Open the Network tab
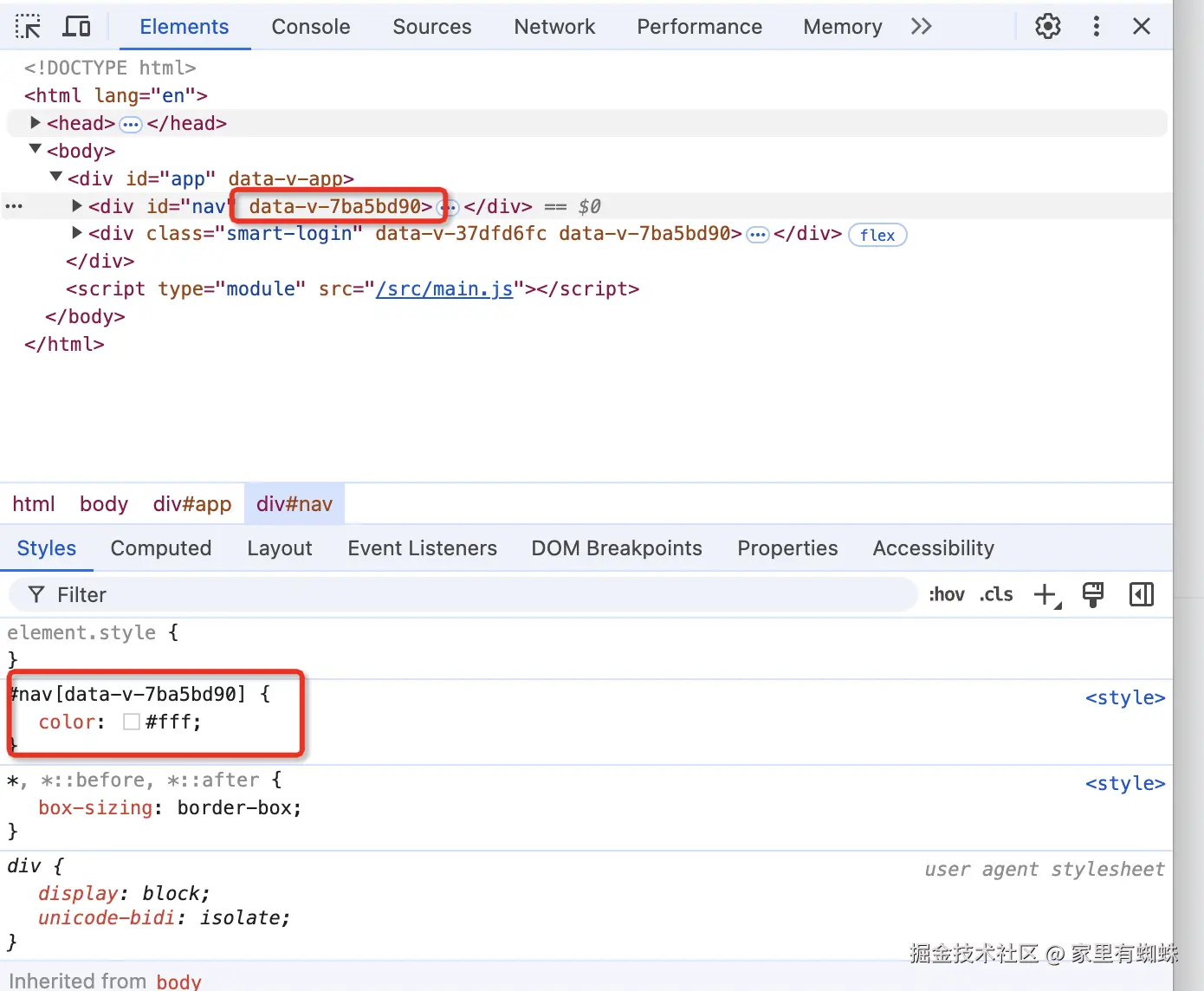 tap(554, 27)
